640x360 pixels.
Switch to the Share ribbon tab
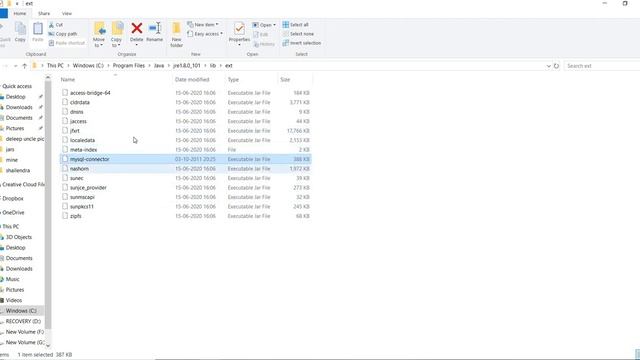tap(44, 13)
